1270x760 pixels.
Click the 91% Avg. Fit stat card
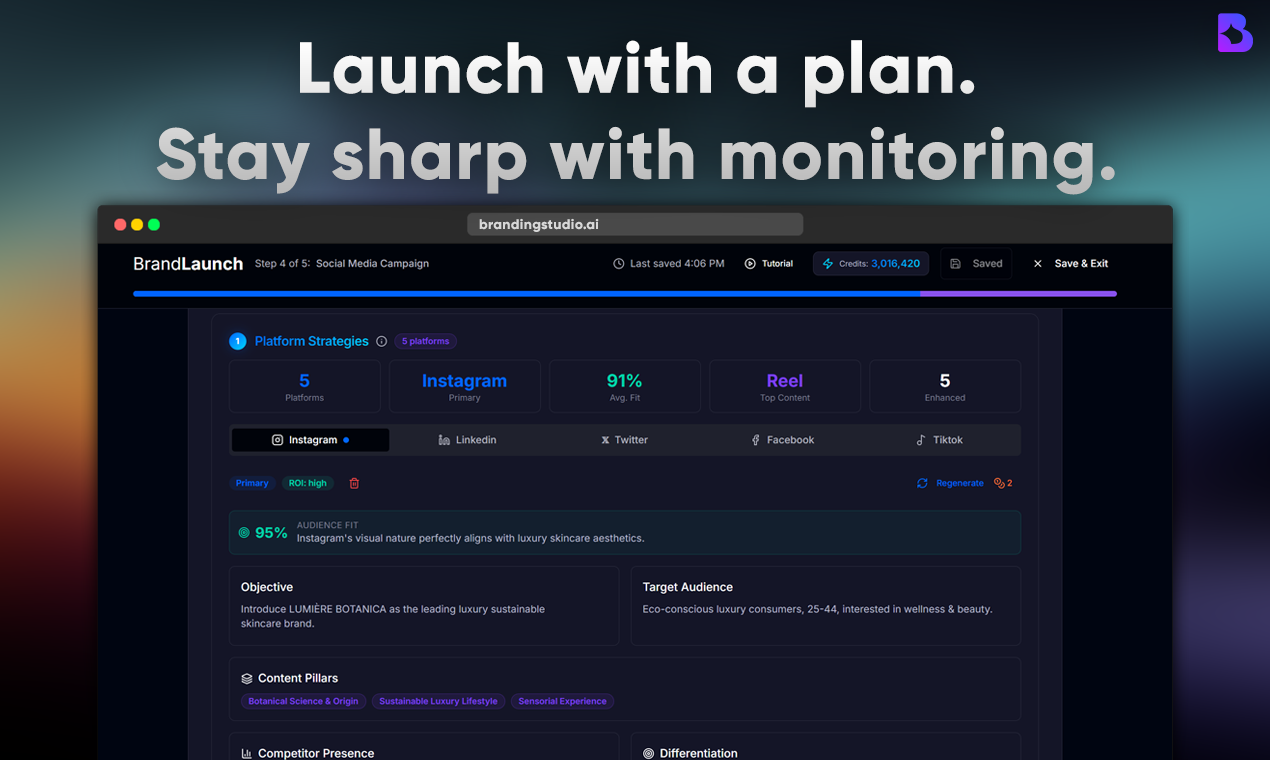click(625, 387)
